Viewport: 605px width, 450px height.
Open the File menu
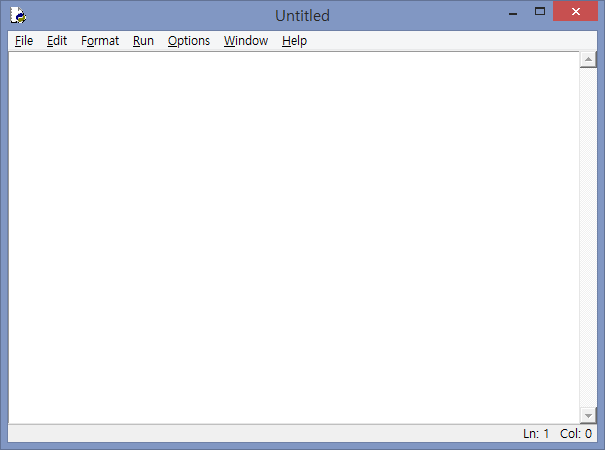tap(24, 41)
